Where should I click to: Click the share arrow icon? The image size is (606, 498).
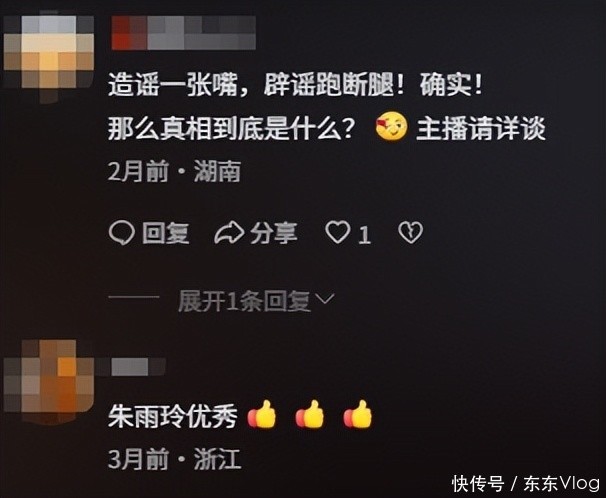[229, 233]
